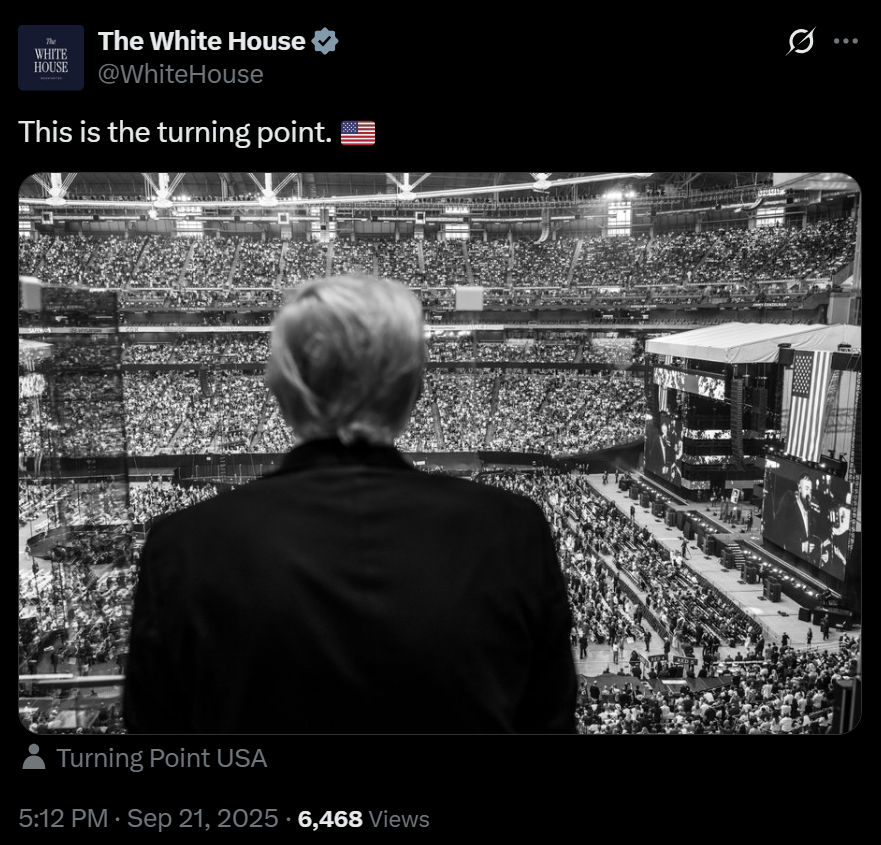Click the 6,468 view count
The image size is (881, 845).
330,819
